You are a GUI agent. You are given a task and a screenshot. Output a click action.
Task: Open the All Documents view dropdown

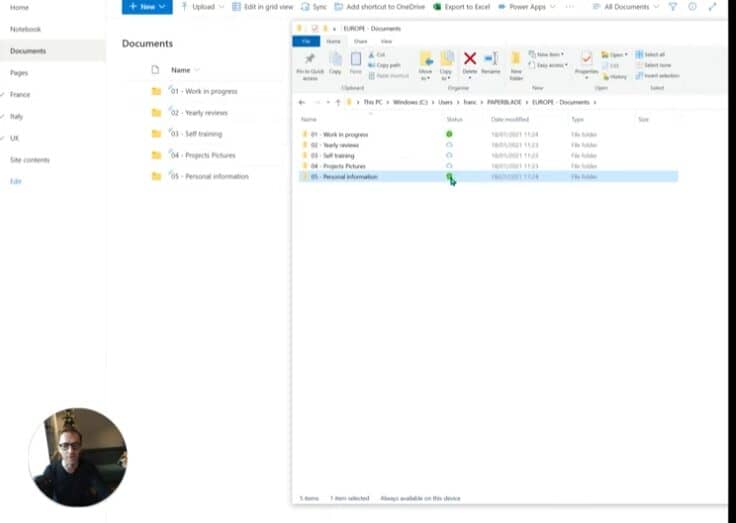point(626,7)
